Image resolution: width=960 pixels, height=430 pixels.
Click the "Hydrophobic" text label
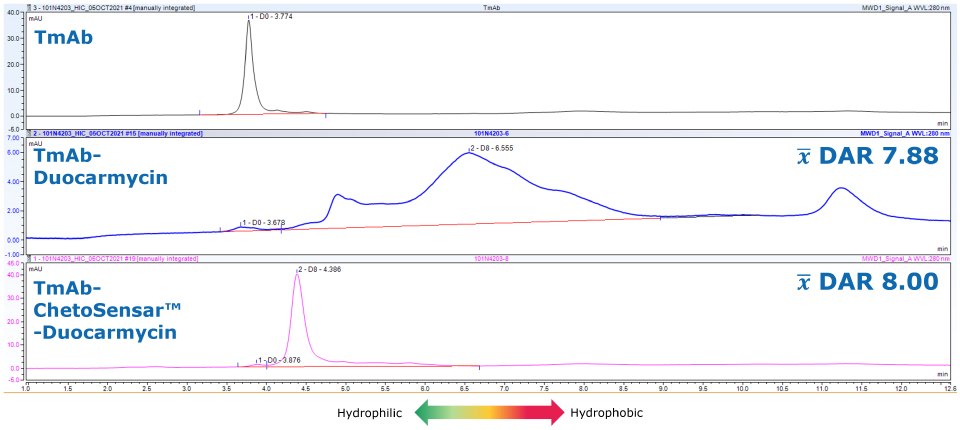tap(605, 412)
